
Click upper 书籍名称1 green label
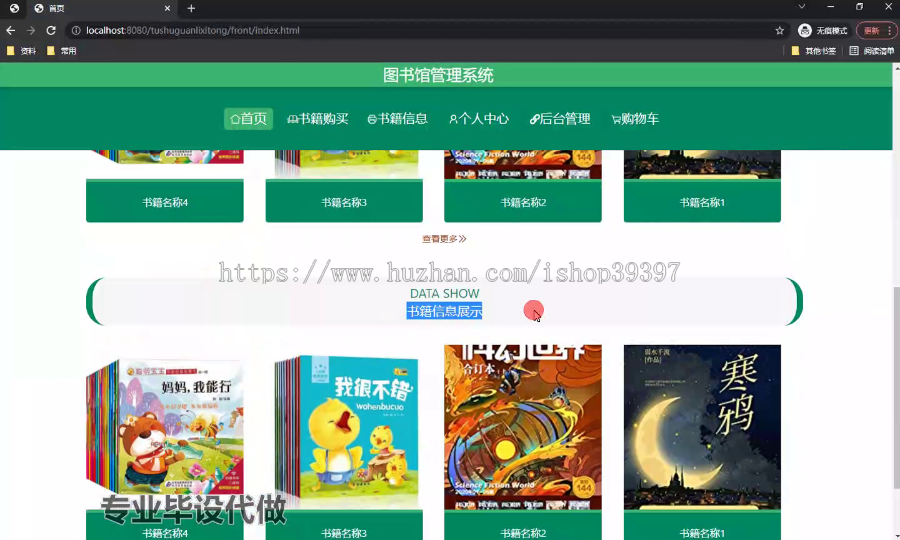point(702,201)
